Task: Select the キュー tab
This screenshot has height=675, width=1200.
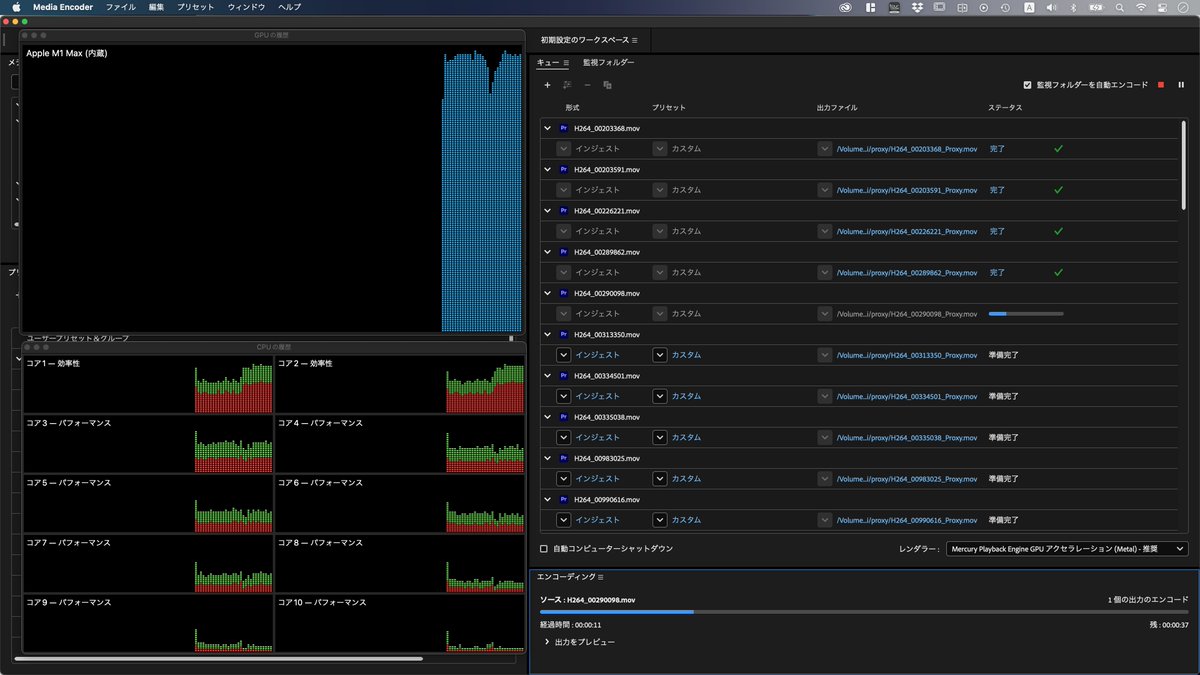Action: pyautogui.click(x=548, y=62)
